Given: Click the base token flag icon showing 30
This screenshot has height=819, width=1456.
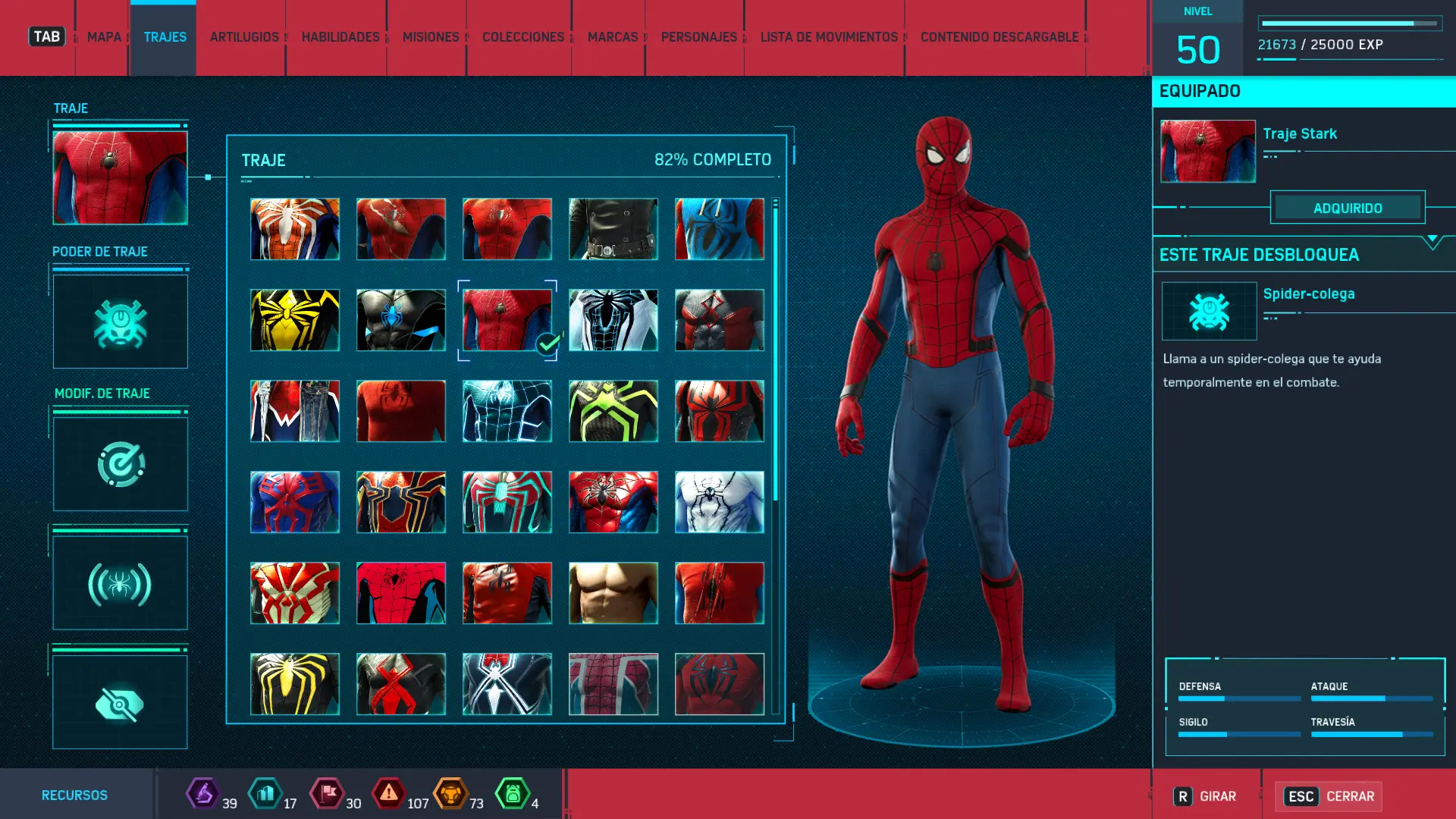Looking at the screenshot, I should pyautogui.click(x=328, y=793).
